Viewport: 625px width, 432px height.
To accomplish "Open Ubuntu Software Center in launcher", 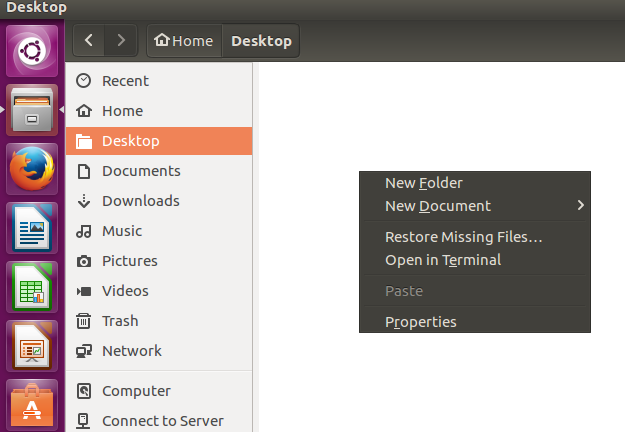I will [33, 403].
